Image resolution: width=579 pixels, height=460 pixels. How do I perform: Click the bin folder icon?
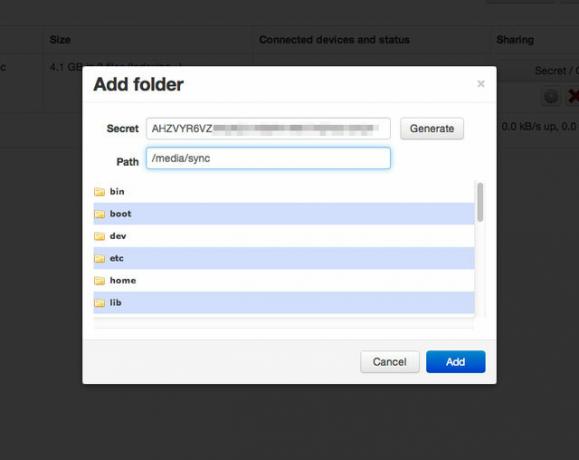tap(99, 192)
